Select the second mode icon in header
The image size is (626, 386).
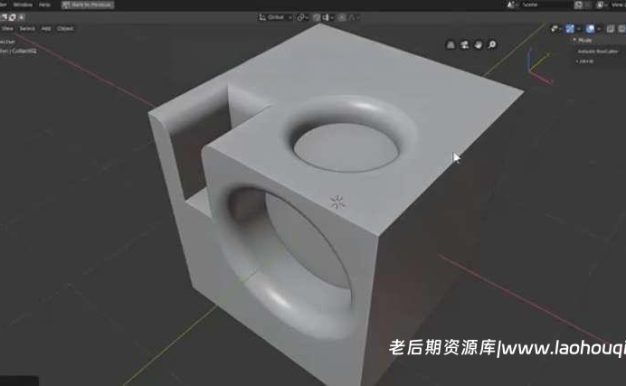(x=12, y=17)
